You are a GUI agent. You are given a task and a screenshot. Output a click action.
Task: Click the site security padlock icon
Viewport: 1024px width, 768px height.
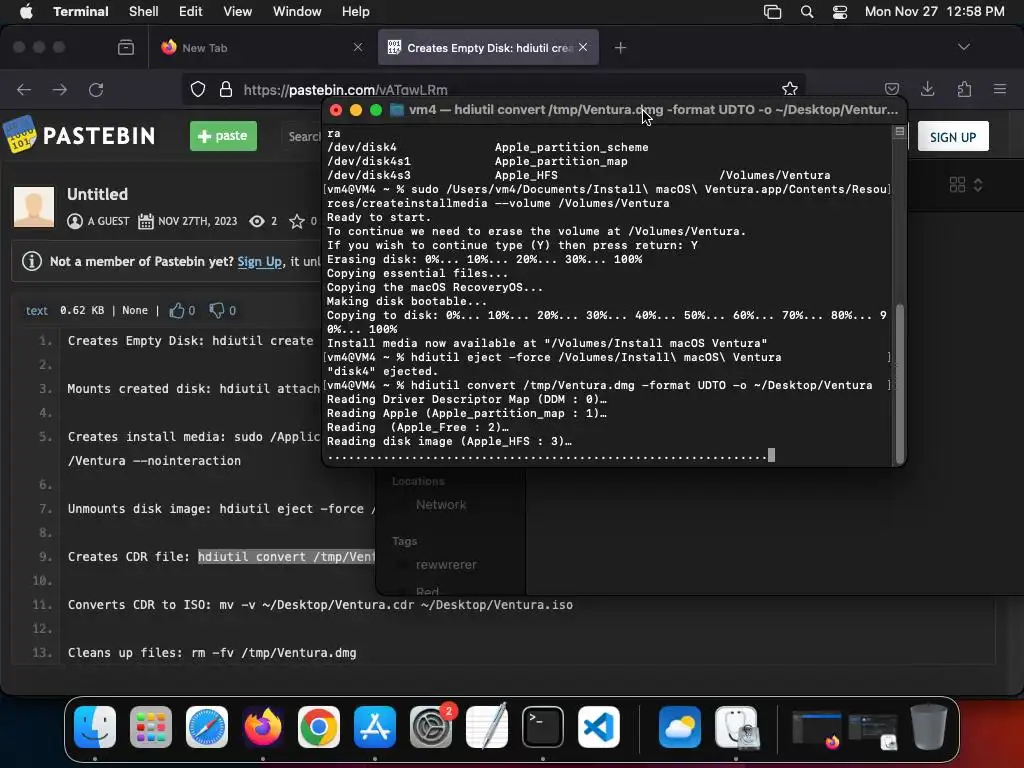point(226,89)
